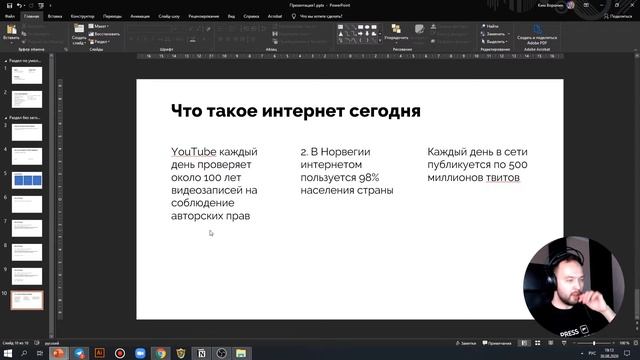Click the red record app in taskbar

(x=120, y=353)
